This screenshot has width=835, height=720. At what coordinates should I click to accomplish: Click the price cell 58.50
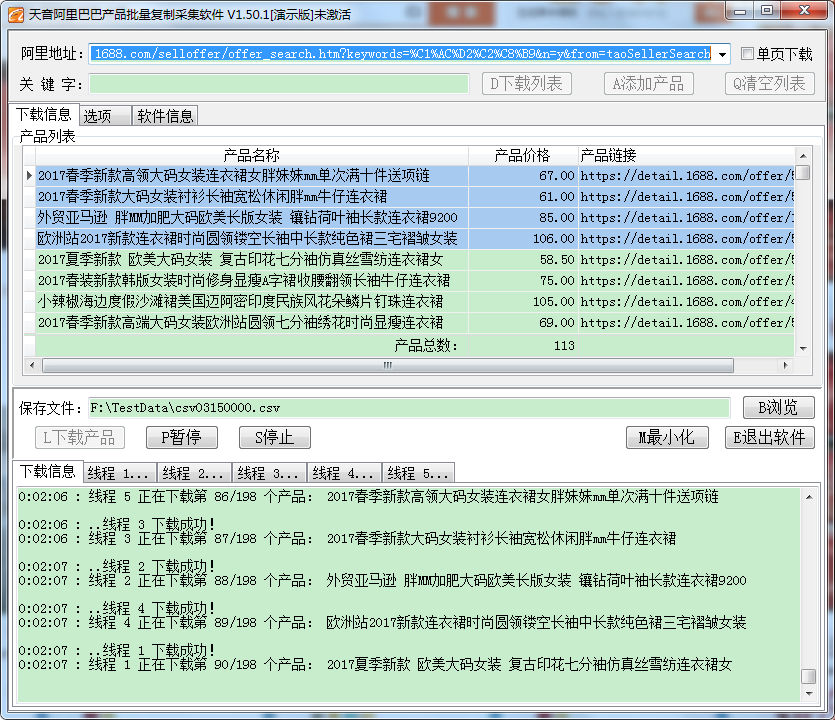tap(523, 260)
